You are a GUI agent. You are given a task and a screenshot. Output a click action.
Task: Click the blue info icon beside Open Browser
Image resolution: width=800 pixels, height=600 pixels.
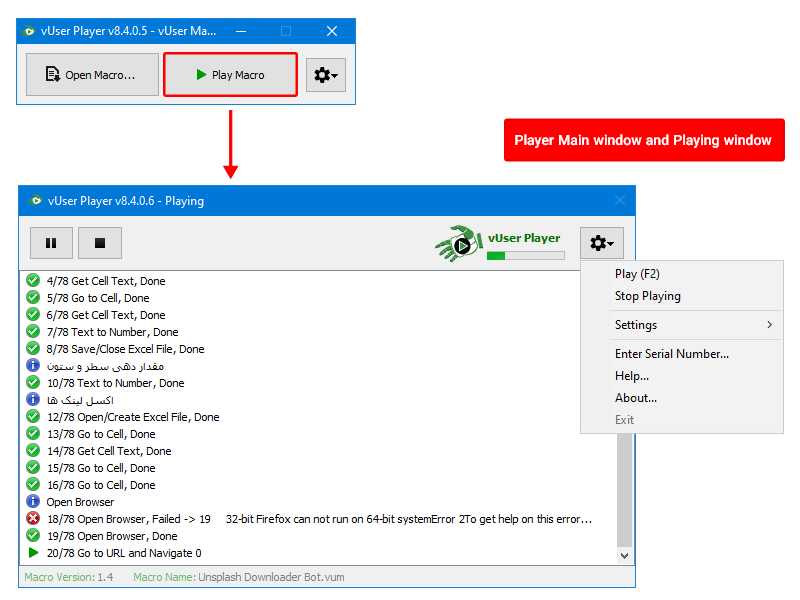[33, 501]
